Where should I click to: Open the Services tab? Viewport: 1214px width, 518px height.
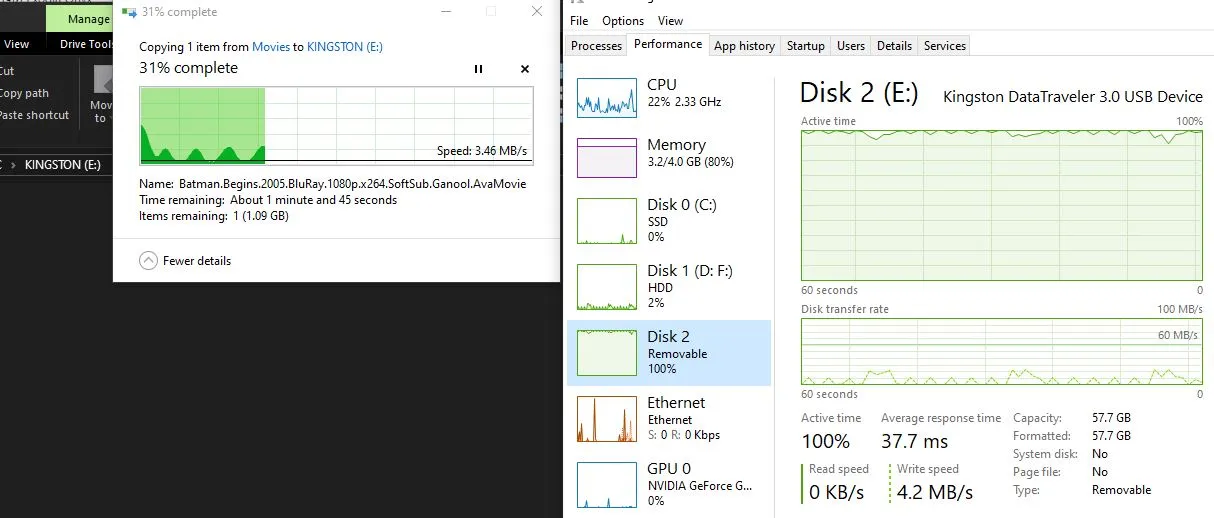tap(945, 46)
